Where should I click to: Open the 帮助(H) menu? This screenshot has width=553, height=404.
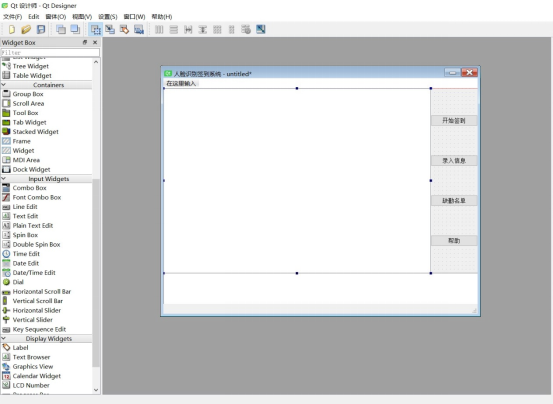[162, 17]
